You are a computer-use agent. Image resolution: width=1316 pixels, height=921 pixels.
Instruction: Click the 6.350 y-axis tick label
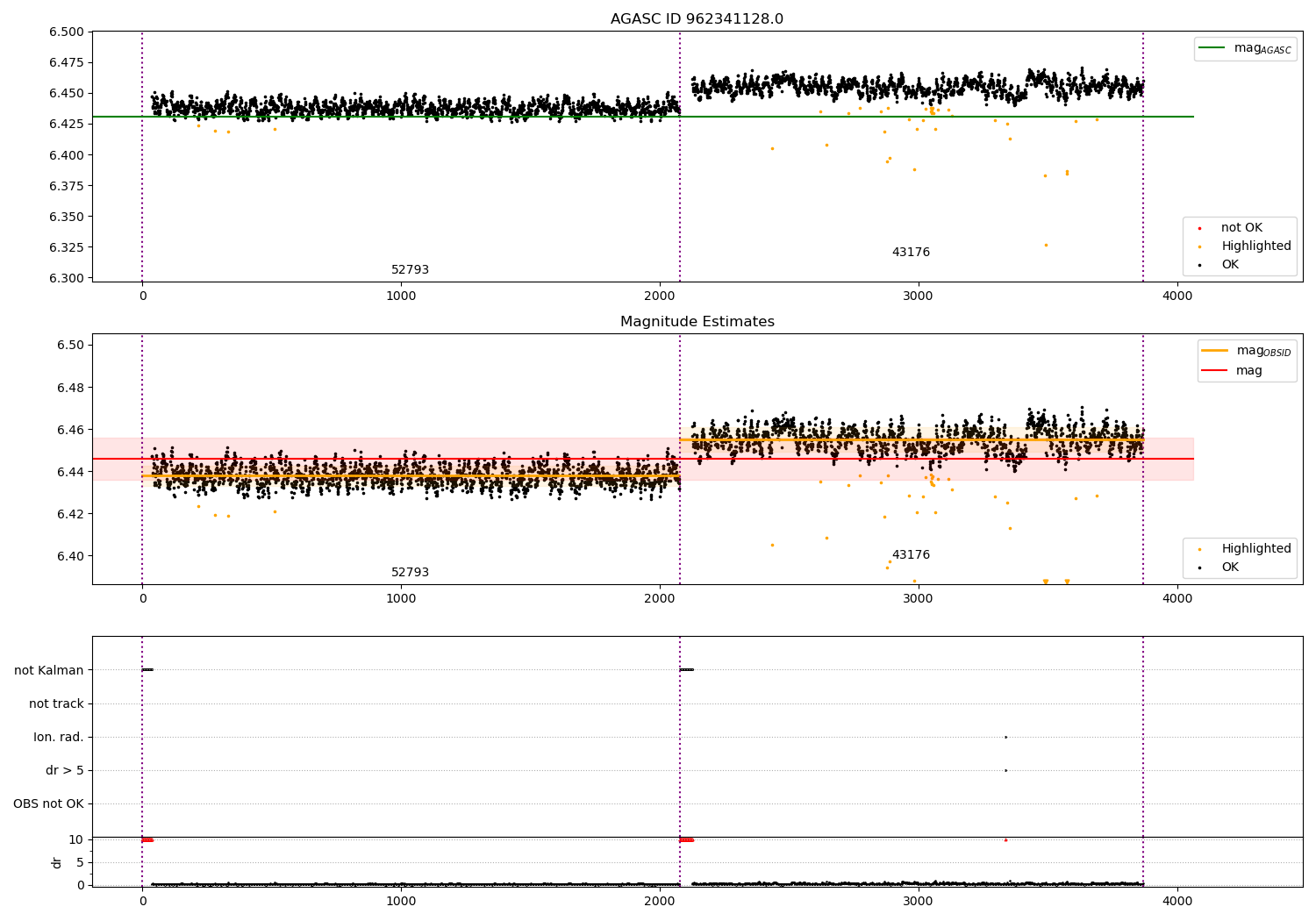pyautogui.click(x=67, y=217)
